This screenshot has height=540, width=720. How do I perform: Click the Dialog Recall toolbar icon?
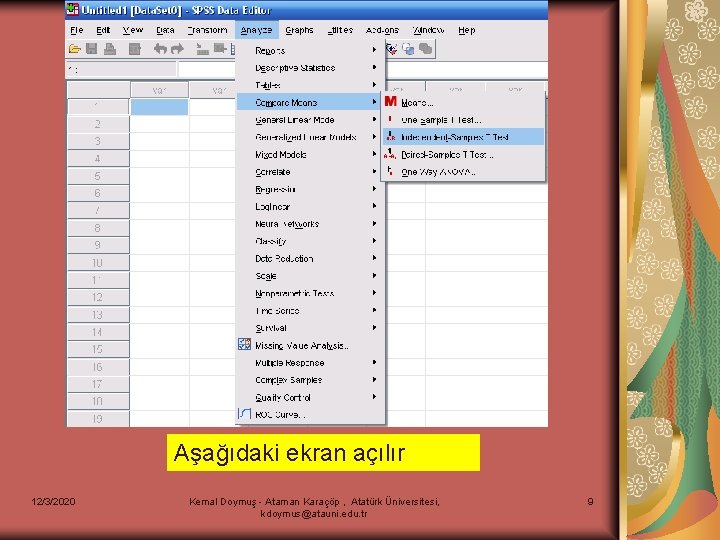(x=135, y=49)
